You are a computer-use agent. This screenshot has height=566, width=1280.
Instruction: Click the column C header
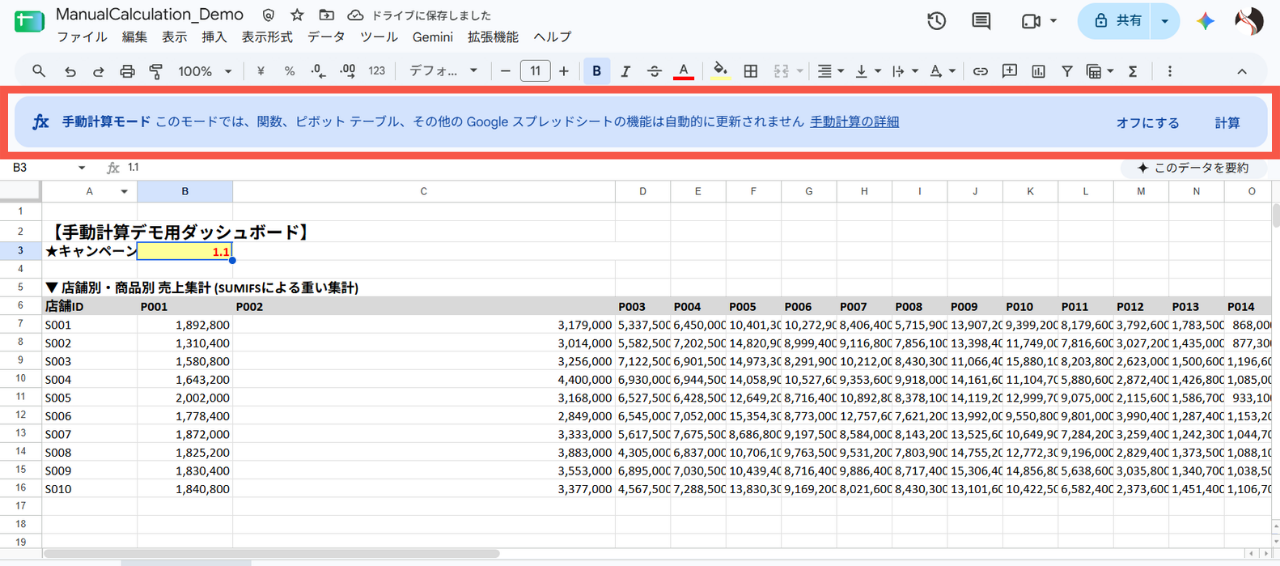click(424, 191)
